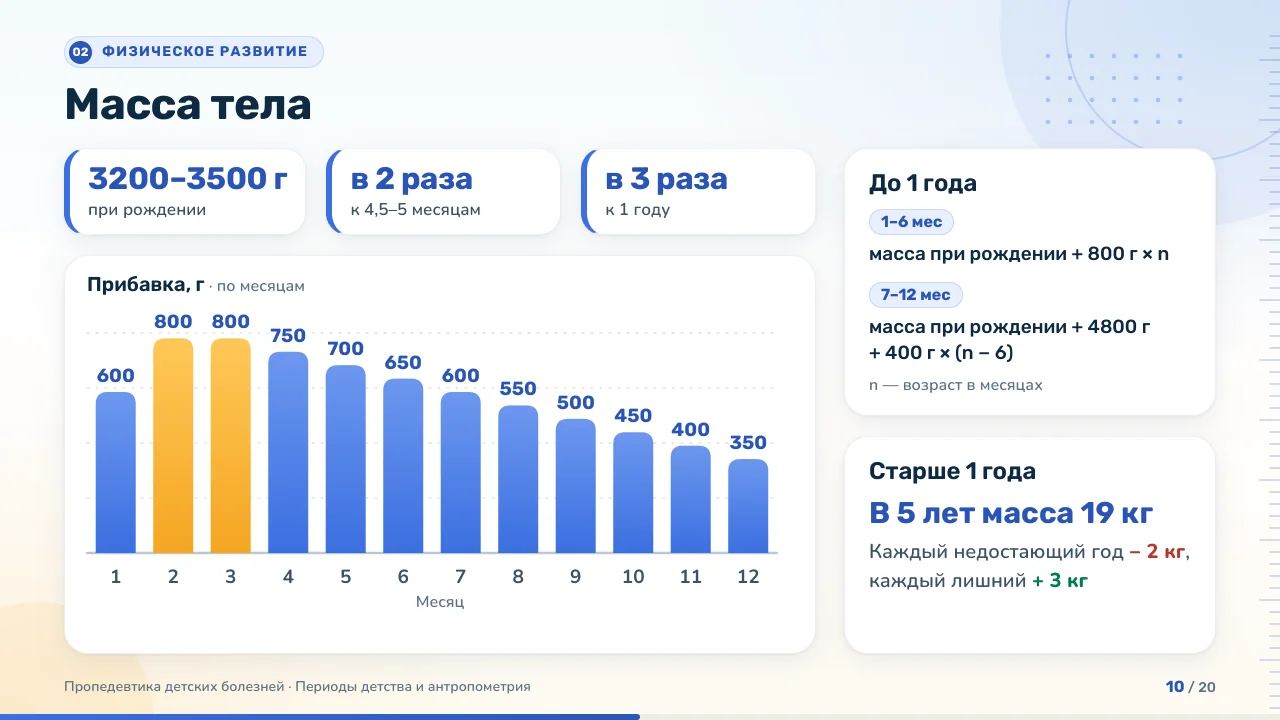Click the "В 5 лет масса 19 кг" headline

(1011, 514)
